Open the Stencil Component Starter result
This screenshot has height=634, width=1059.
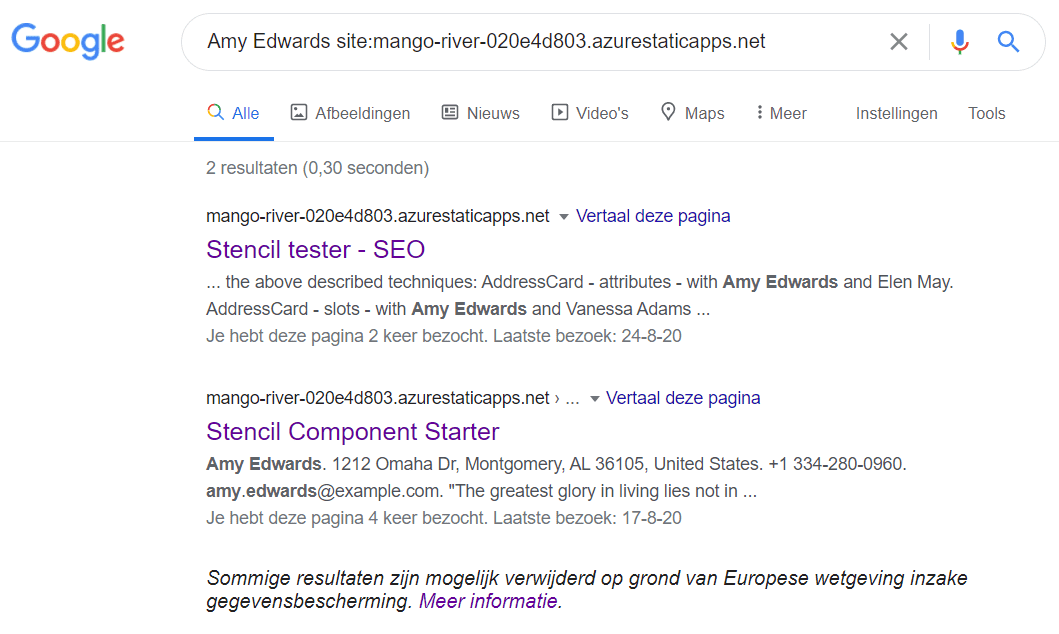[352, 431]
